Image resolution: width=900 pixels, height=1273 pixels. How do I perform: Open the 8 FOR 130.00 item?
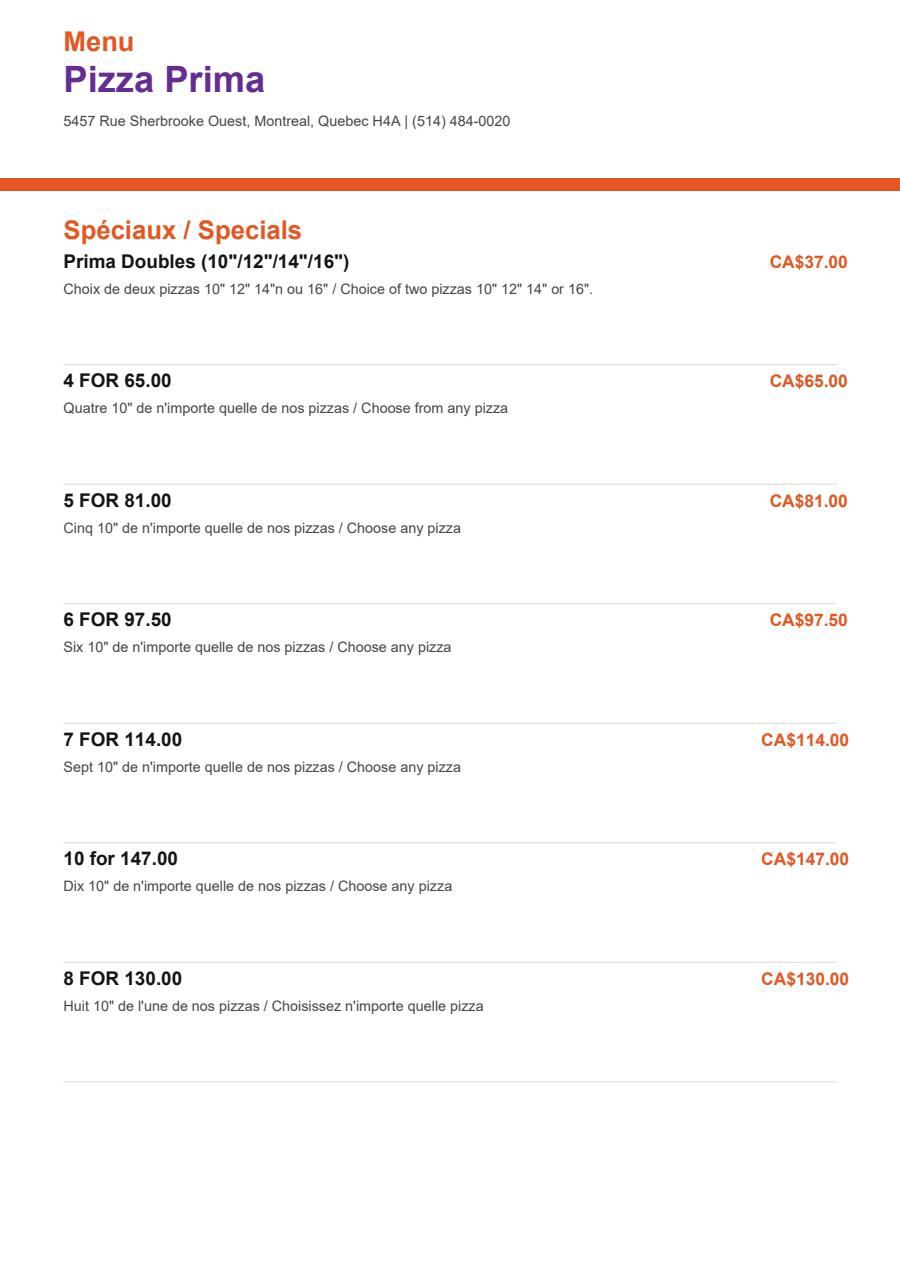pos(123,978)
